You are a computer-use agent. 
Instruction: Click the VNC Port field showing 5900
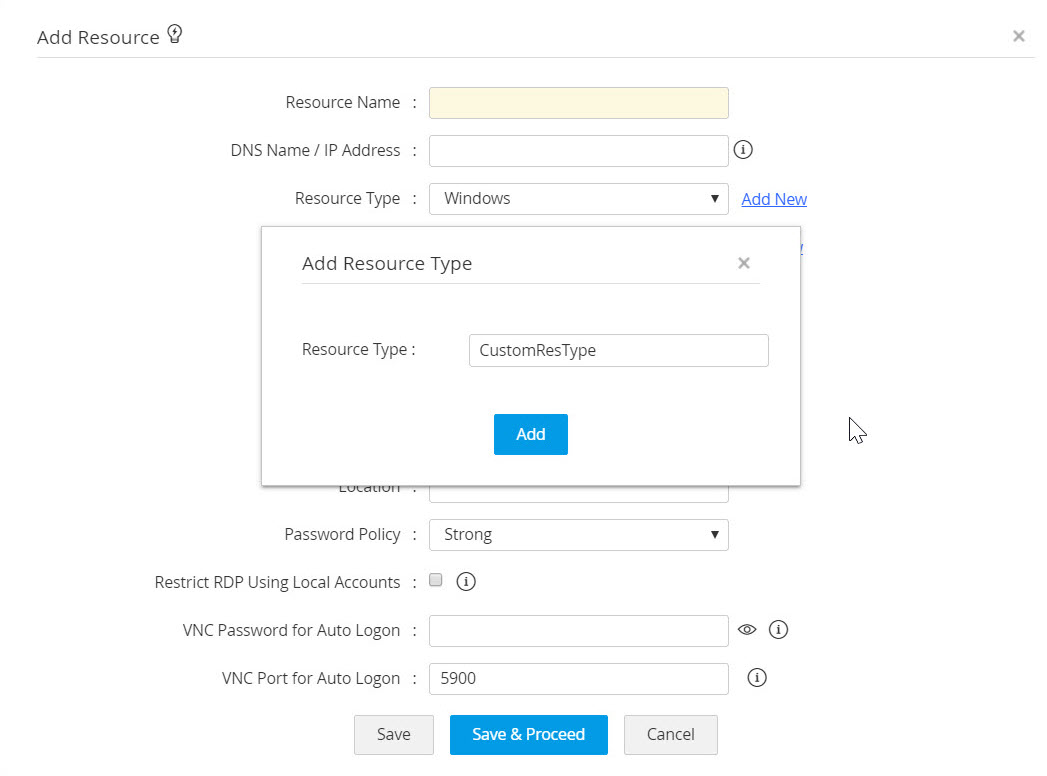tap(578, 679)
